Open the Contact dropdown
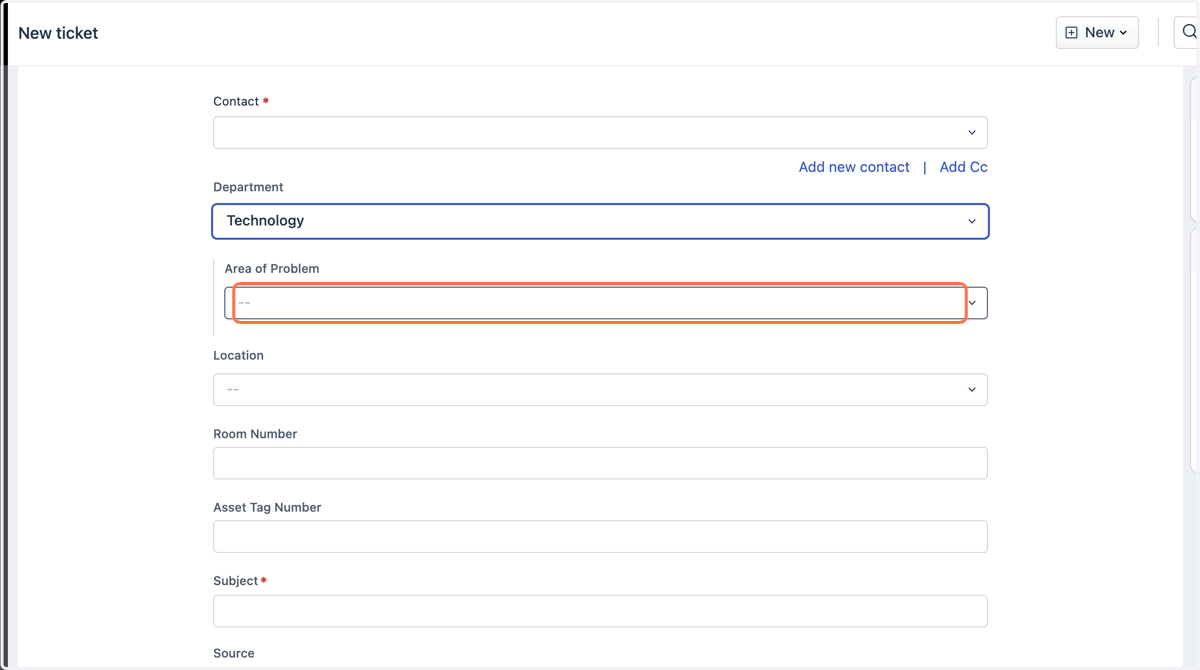 click(x=600, y=133)
